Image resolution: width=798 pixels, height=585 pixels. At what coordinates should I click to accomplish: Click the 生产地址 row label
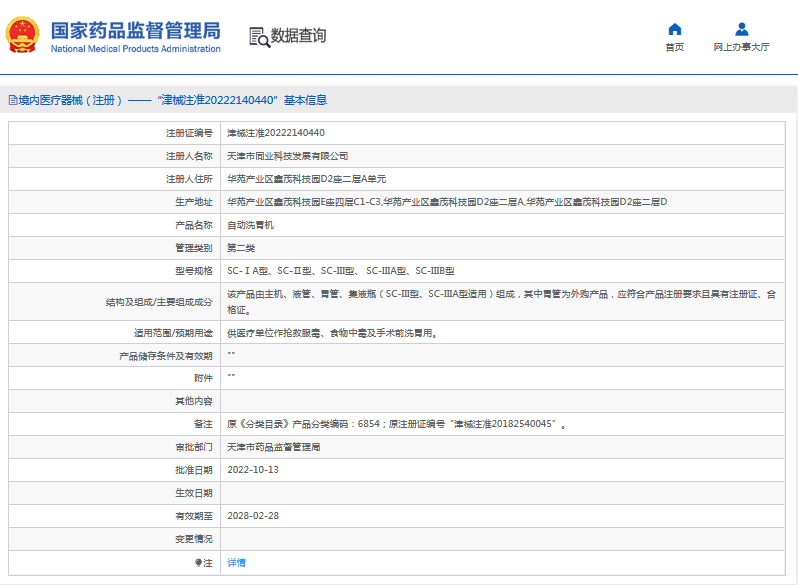pos(194,202)
